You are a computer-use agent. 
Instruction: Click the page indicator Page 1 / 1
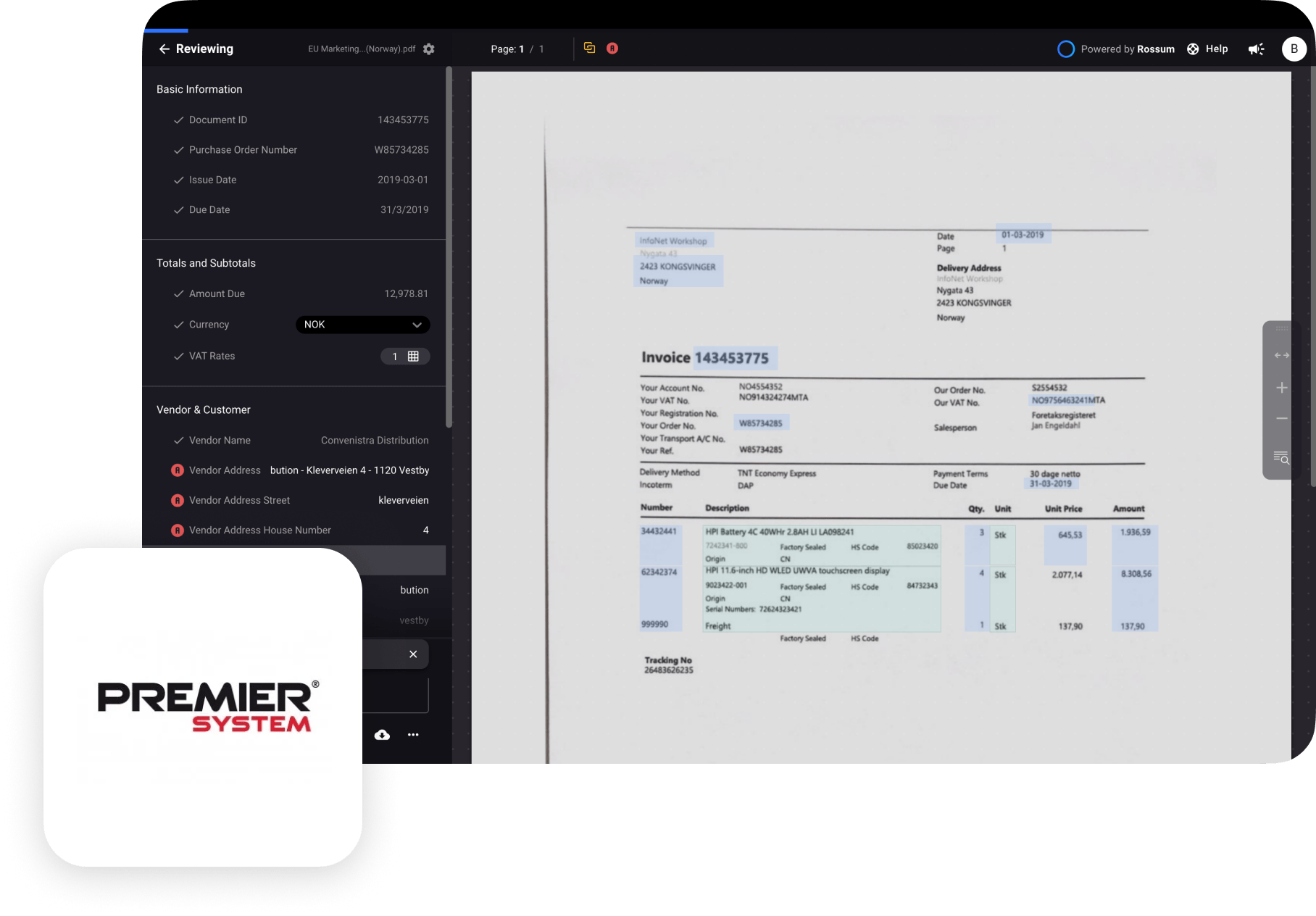pyautogui.click(x=517, y=49)
